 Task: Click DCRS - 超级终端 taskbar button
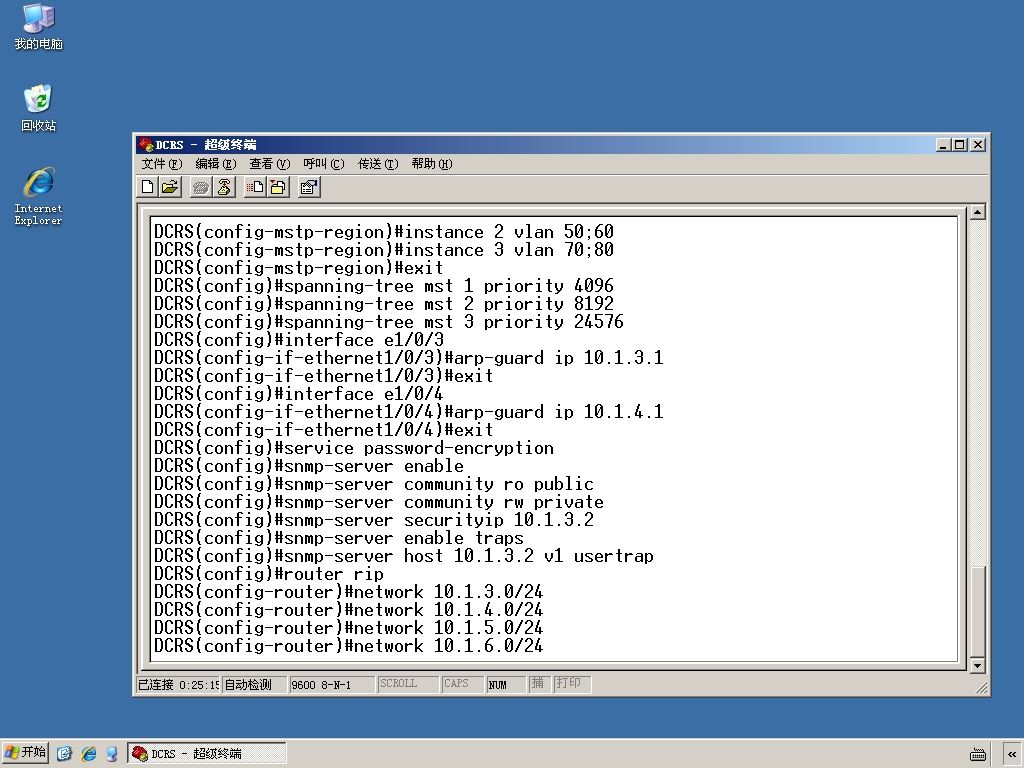(x=207, y=753)
